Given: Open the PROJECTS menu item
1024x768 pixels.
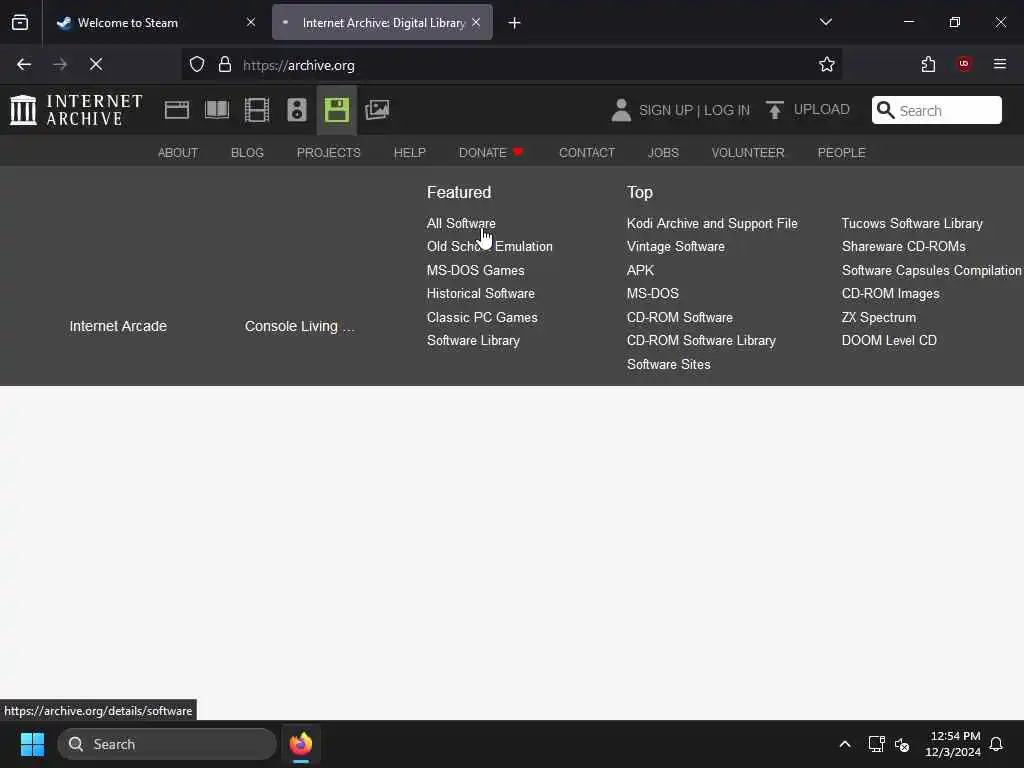Looking at the screenshot, I should (x=328, y=152).
